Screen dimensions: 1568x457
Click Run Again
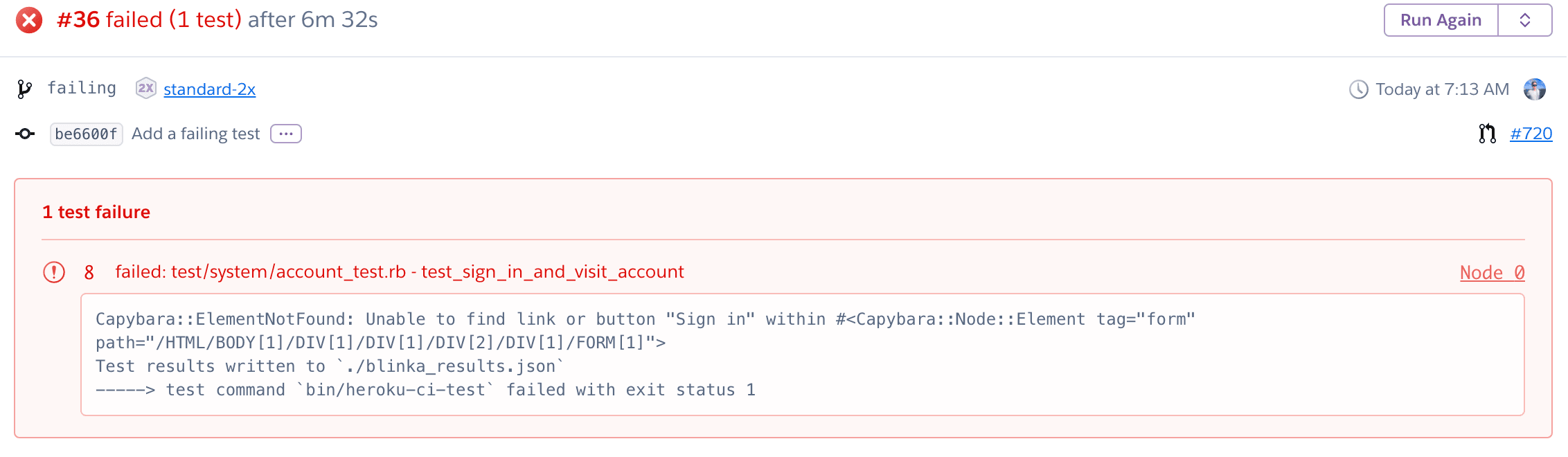1441,20
